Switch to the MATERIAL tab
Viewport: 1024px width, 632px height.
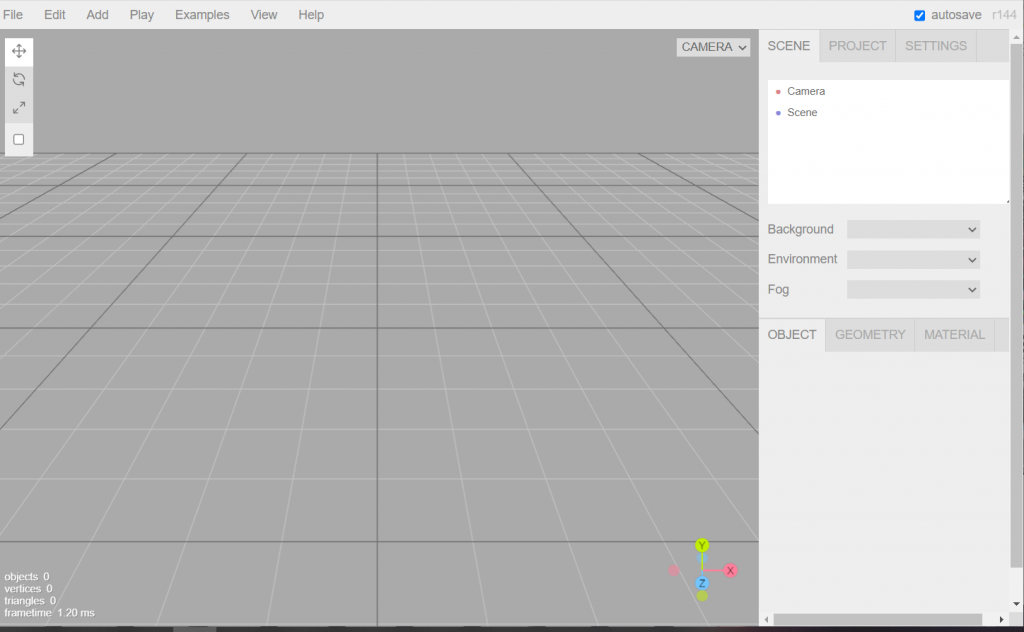(954, 335)
